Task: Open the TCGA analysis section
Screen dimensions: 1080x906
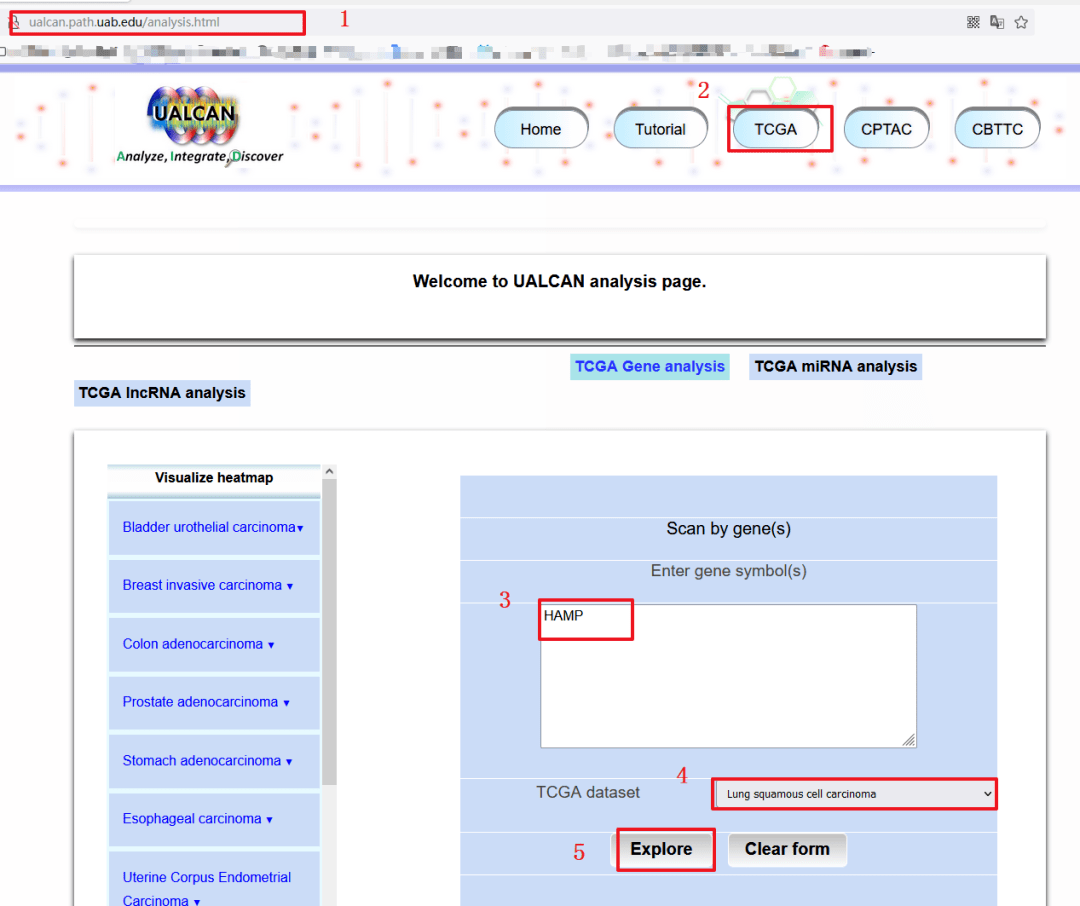Action: (776, 129)
